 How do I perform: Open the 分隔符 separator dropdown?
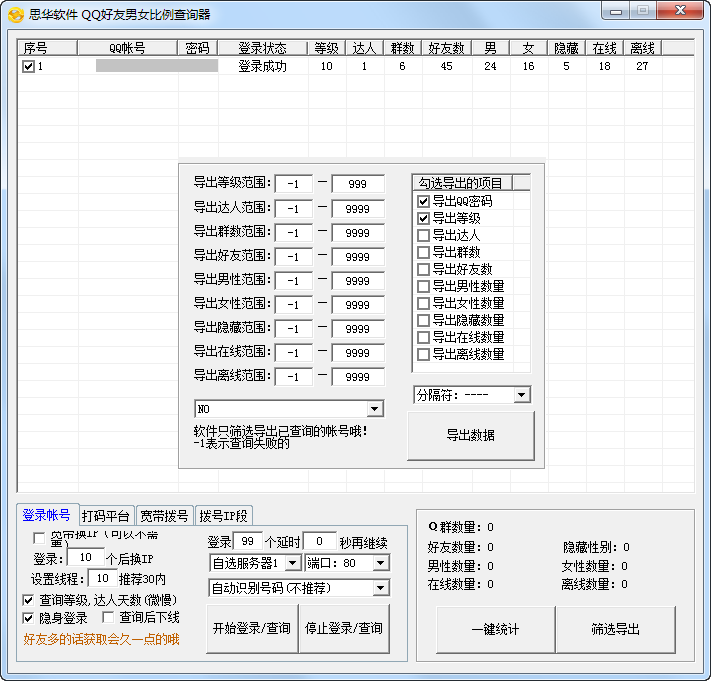pyautogui.click(x=521, y=395)
